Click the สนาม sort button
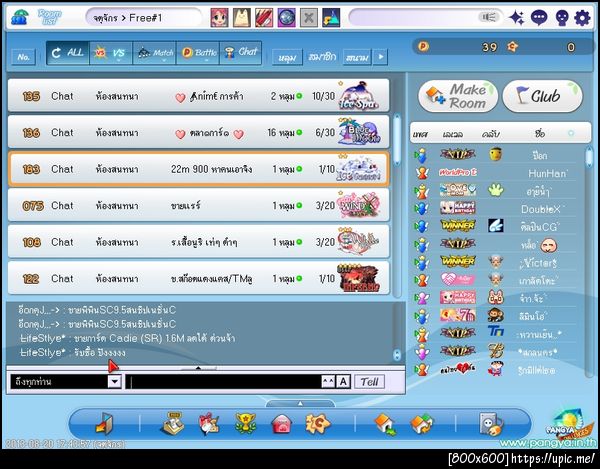Screen dimensions: 600x469 pos(357,57)
